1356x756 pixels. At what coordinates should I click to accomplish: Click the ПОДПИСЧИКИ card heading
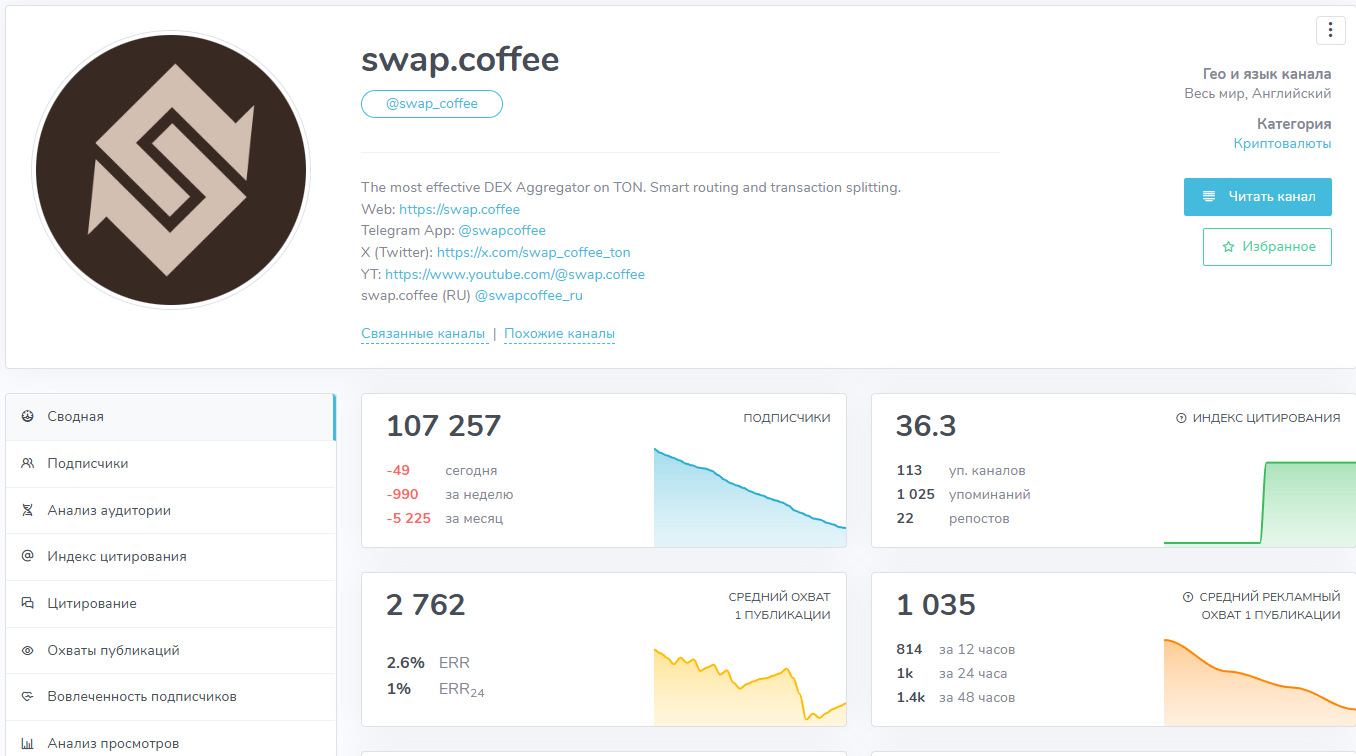click(x=787, y=418)
